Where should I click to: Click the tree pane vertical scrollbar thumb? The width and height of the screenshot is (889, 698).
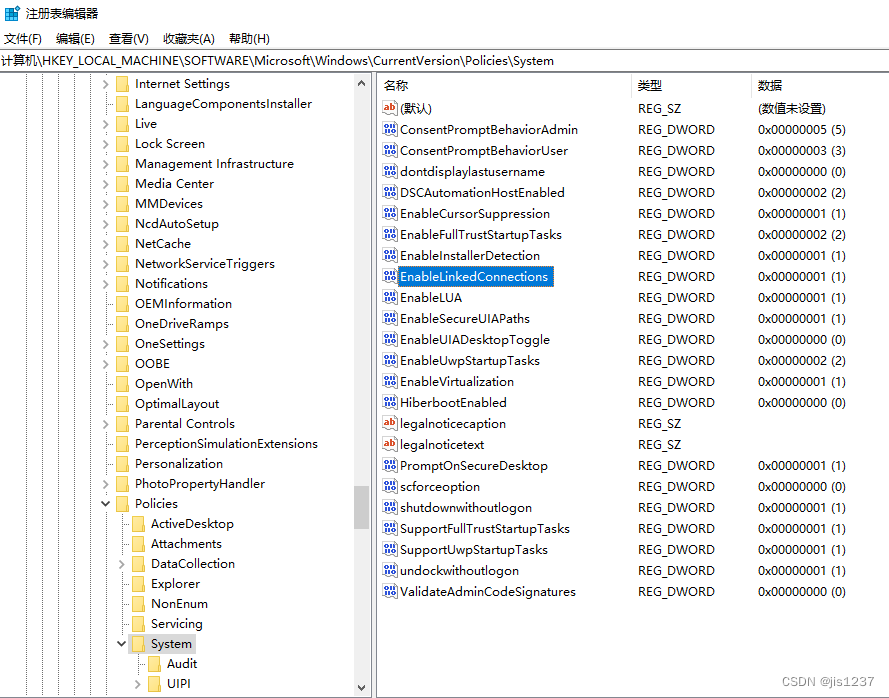click(x=362, y=507)
